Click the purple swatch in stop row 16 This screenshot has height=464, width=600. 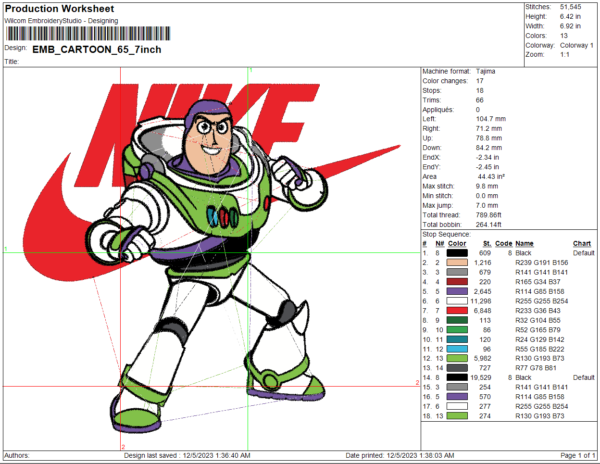(457, 397)
